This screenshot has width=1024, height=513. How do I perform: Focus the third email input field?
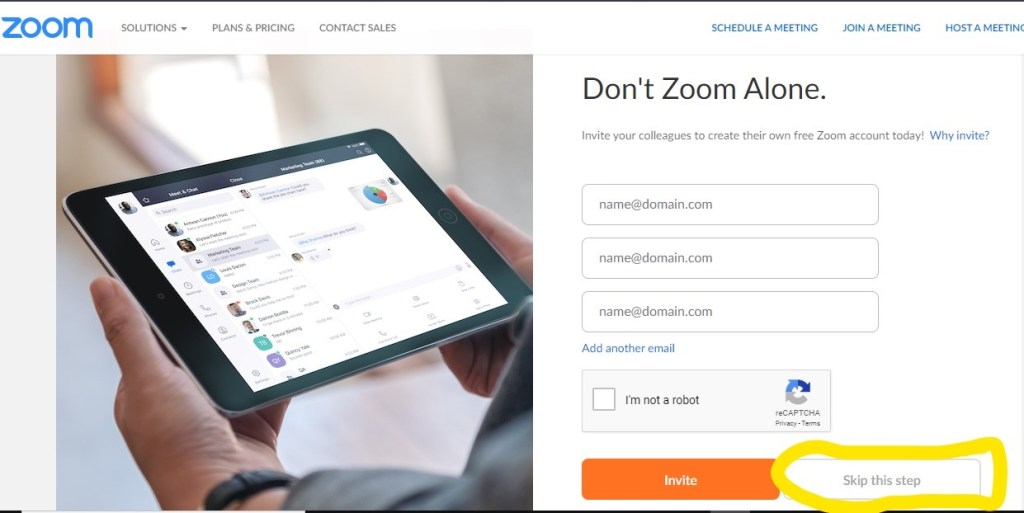[x=730, y=311]
